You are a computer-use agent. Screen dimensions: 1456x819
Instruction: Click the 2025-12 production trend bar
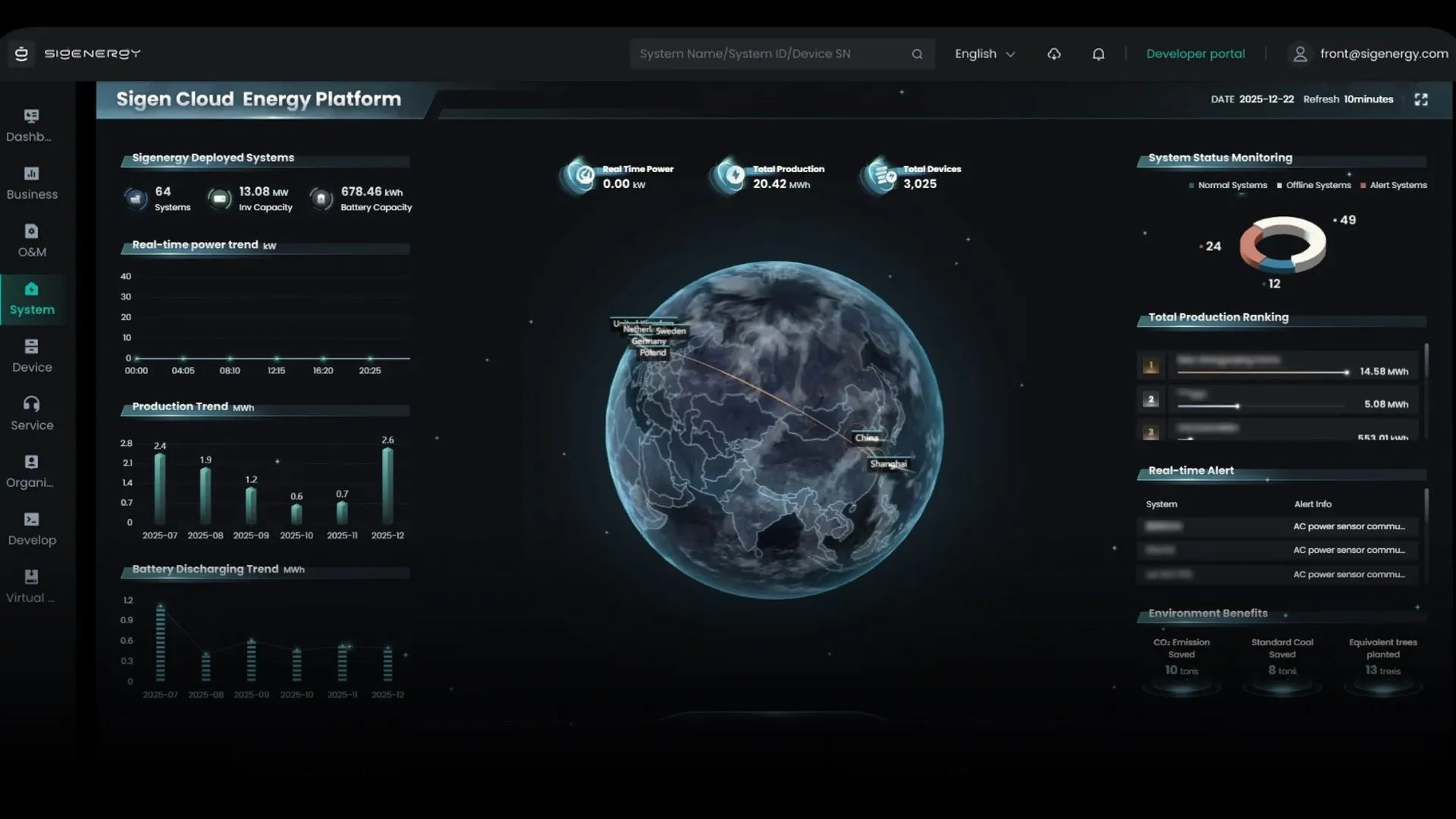click(x=388, y=486)
